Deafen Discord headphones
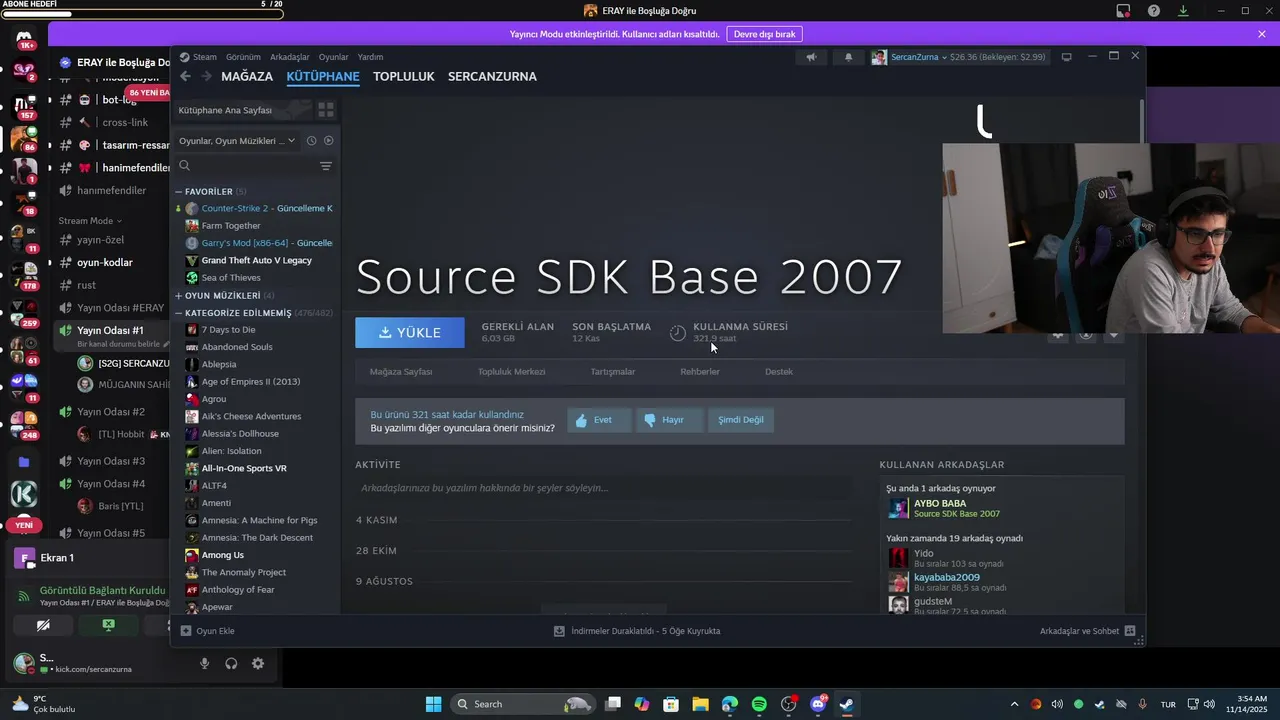1280x720 pixels. [x=231, y=663]
